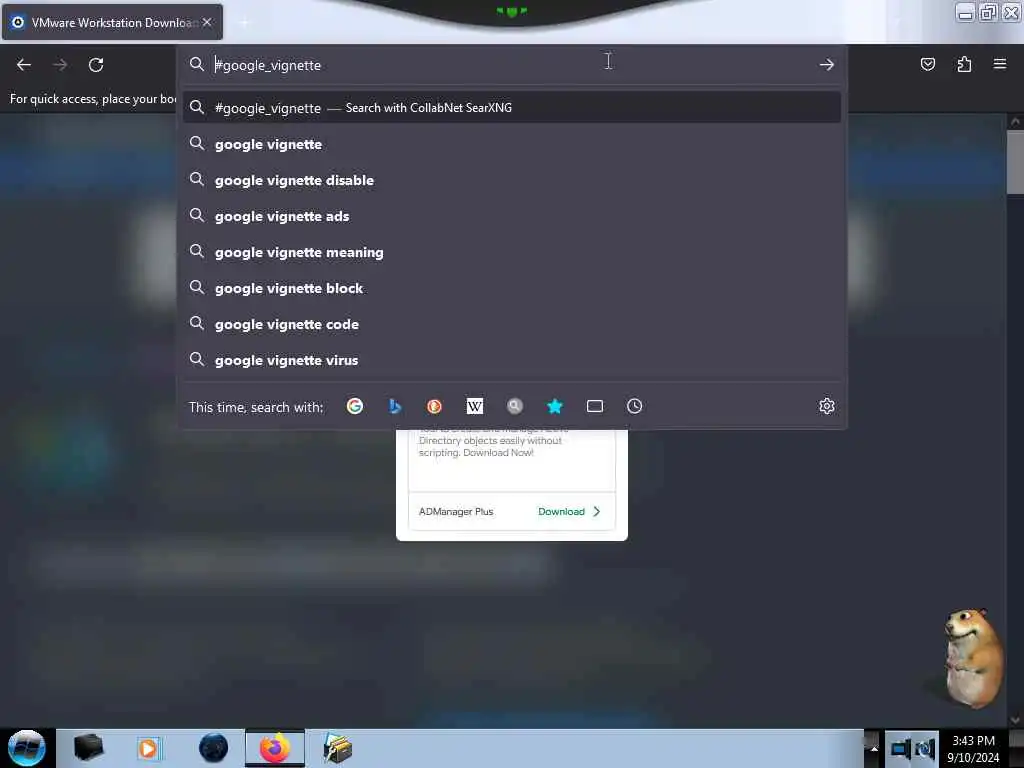Click the Firefox taskbar icon
The height and width of the screenshot is (768, 1024).
[x=275, y=748]
